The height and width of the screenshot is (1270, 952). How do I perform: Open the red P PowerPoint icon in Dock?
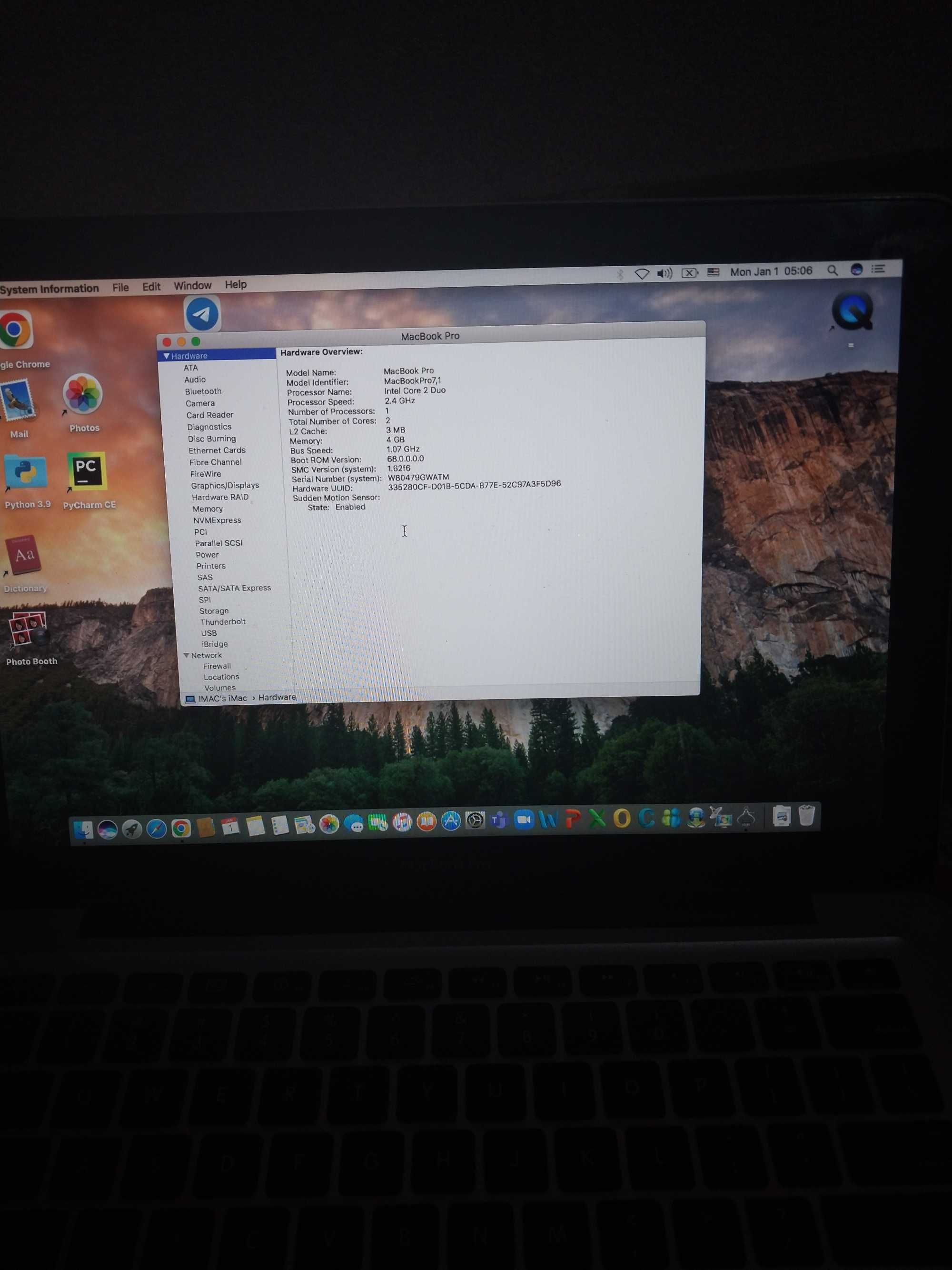(x=572, y=819)
